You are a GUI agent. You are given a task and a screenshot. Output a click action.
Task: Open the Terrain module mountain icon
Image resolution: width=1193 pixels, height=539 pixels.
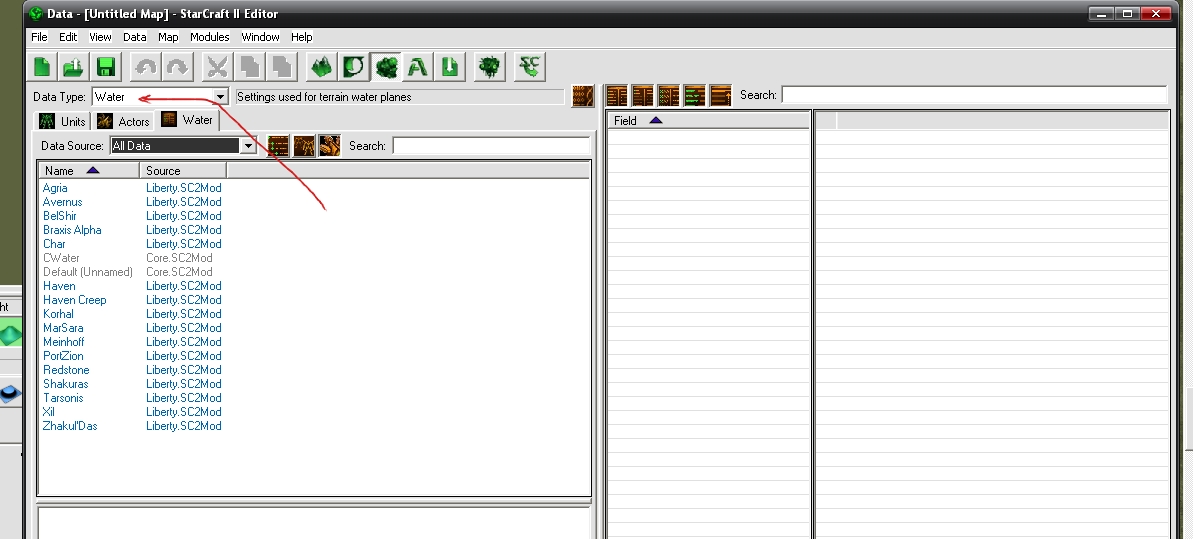(321, 67)
